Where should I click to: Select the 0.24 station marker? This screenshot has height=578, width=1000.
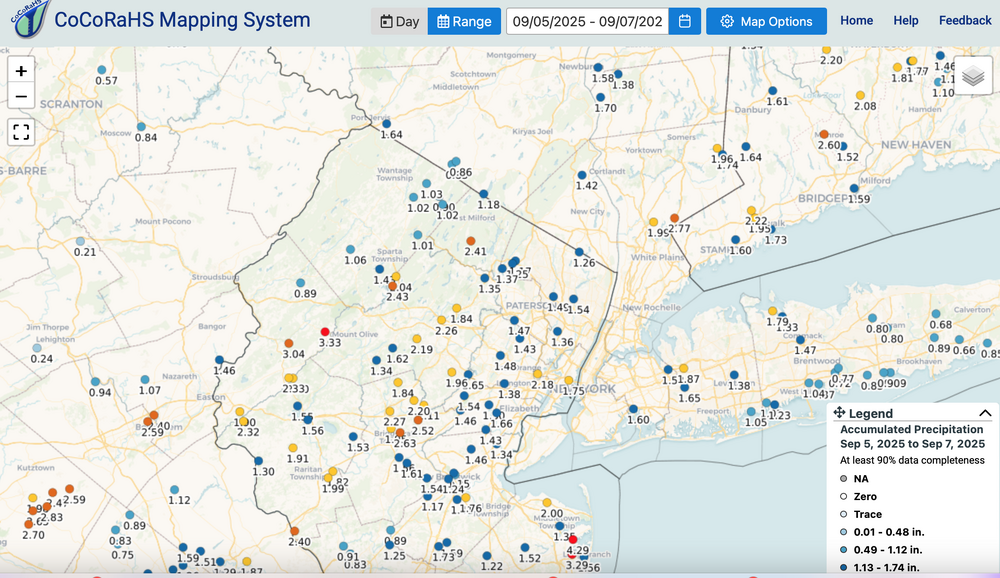coord(36,348)
